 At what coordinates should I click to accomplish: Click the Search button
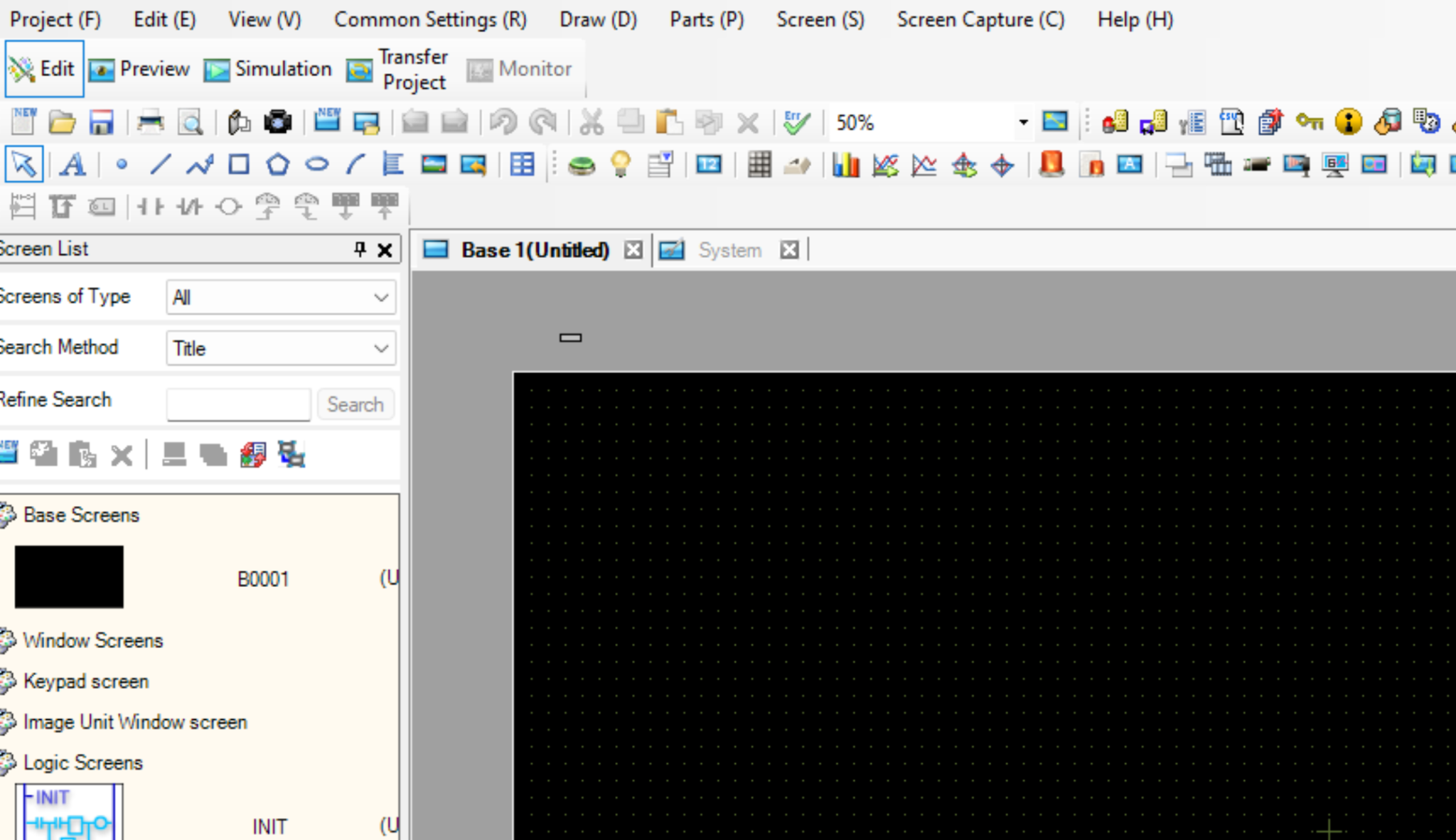[x=355, y=404]
